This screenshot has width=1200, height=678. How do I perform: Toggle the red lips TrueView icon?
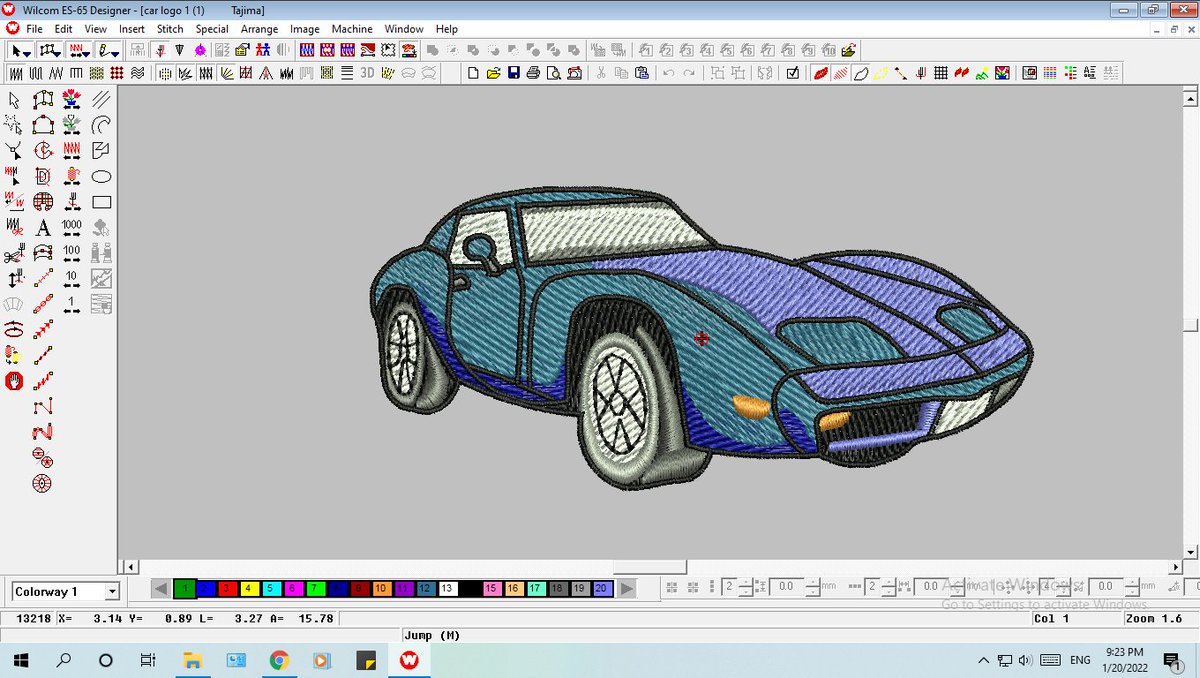pyautogui.click(x=820, y=73)
